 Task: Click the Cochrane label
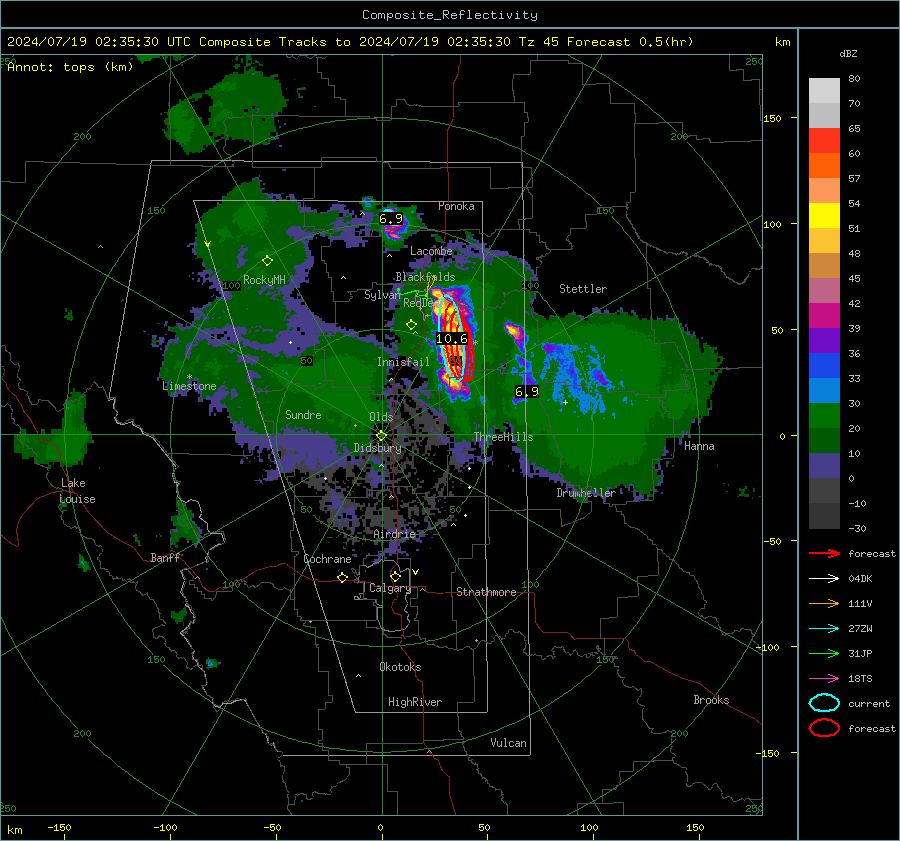327,559
